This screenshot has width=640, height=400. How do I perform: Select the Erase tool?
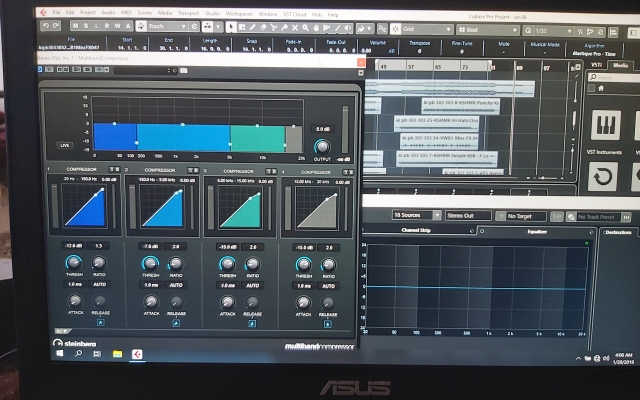coord(263,28)
